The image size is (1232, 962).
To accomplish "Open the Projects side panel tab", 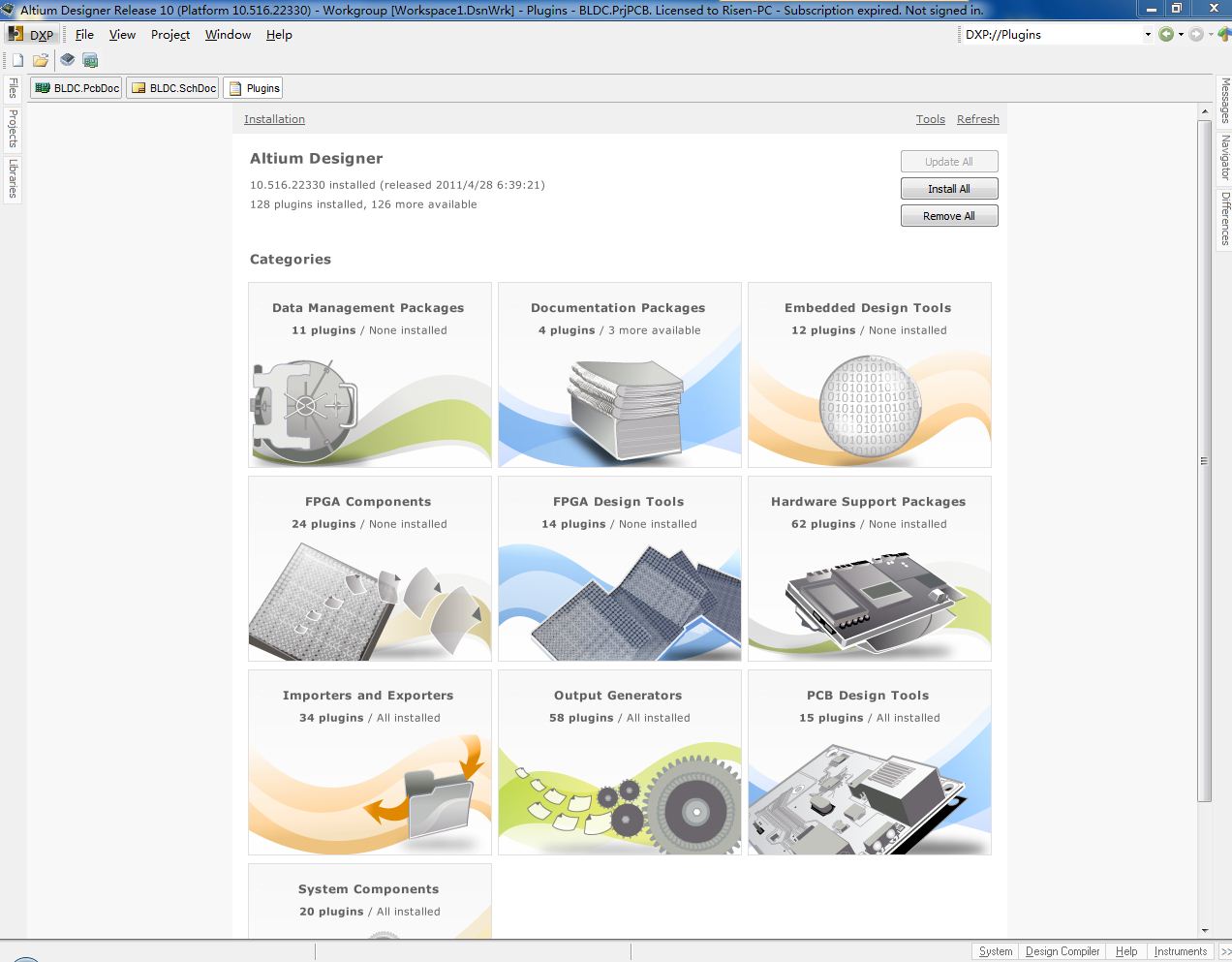I will click(x=13, y=128).
